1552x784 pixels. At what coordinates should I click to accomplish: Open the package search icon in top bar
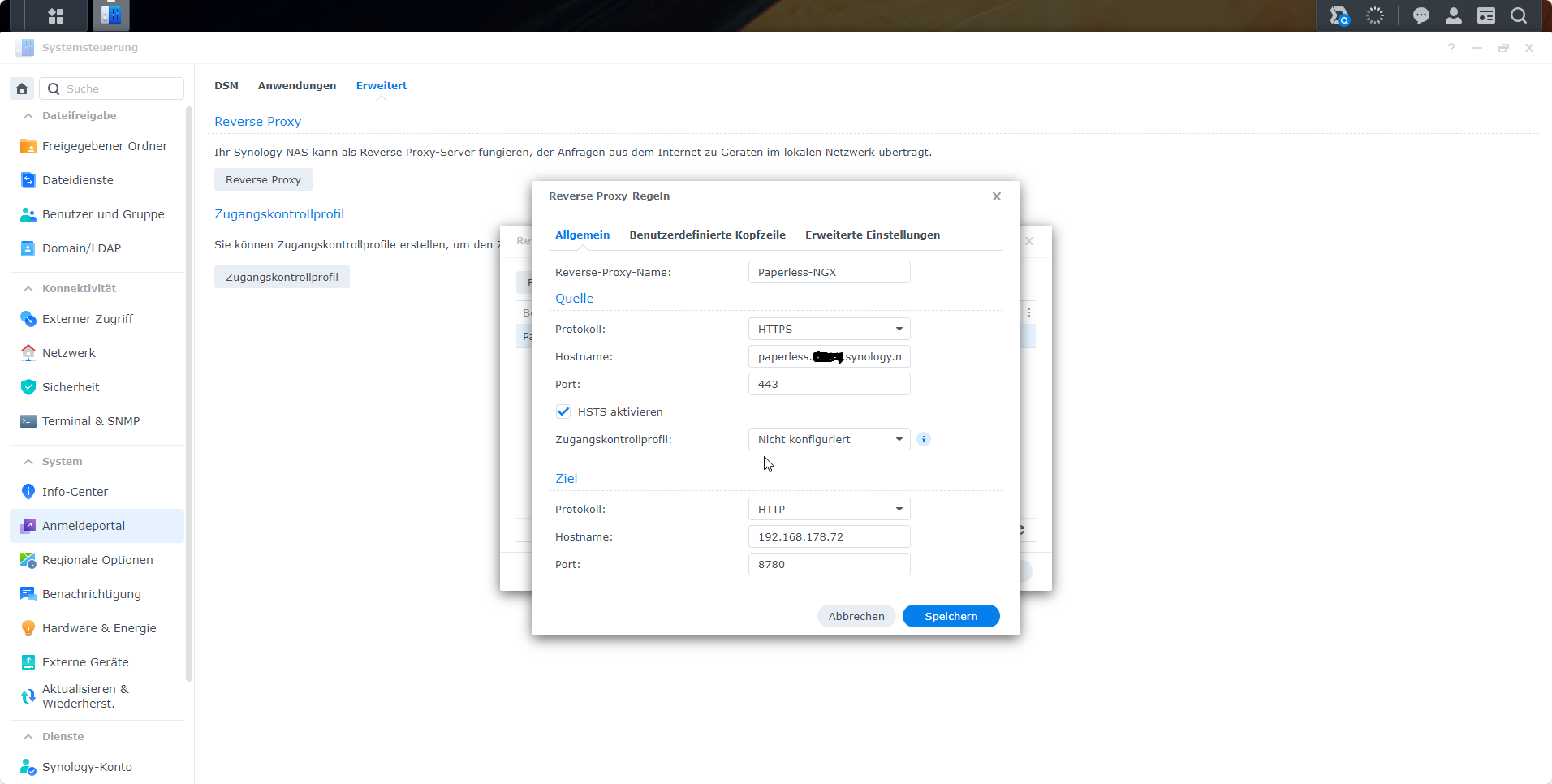[x=1339, y=15]
